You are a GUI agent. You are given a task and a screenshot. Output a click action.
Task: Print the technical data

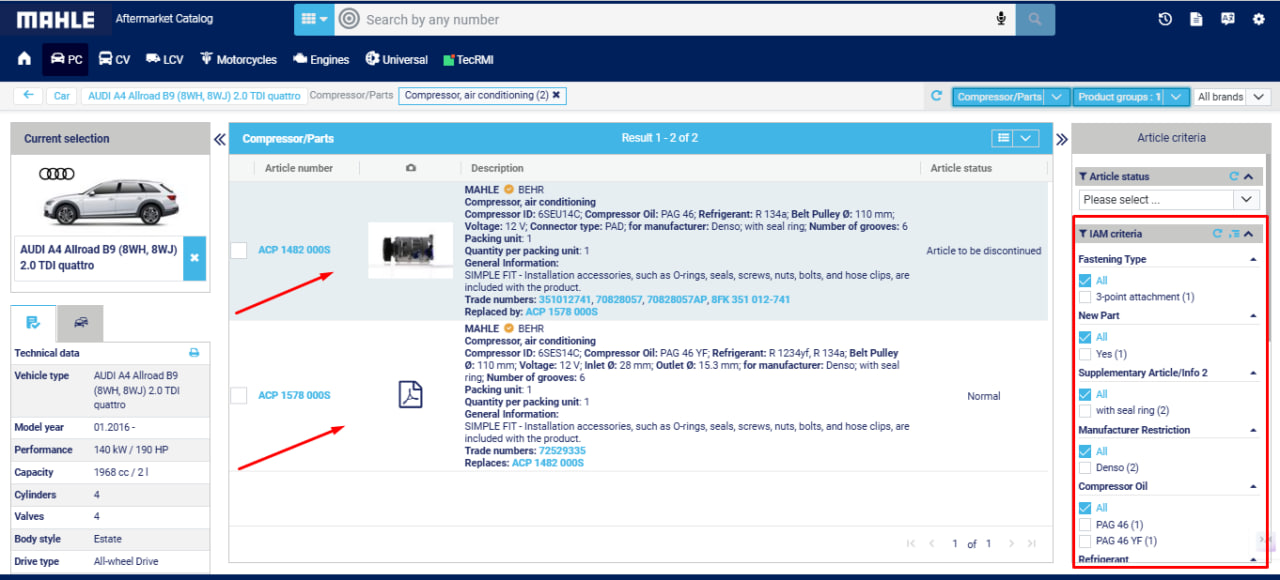click(194, 353)
